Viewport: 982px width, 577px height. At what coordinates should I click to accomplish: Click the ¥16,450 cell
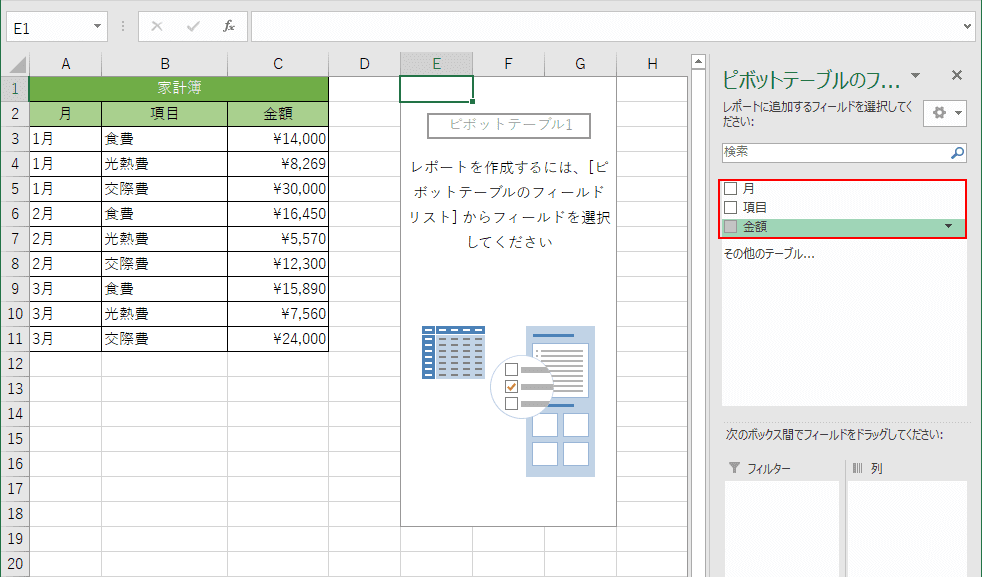pyautogui.click(x=278, y=214)
